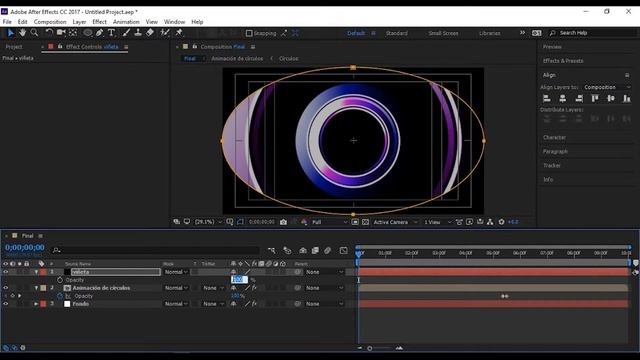Open the File menu
Image resolution: width=640 pixels, height=360 pixels.
coord(7,22)
